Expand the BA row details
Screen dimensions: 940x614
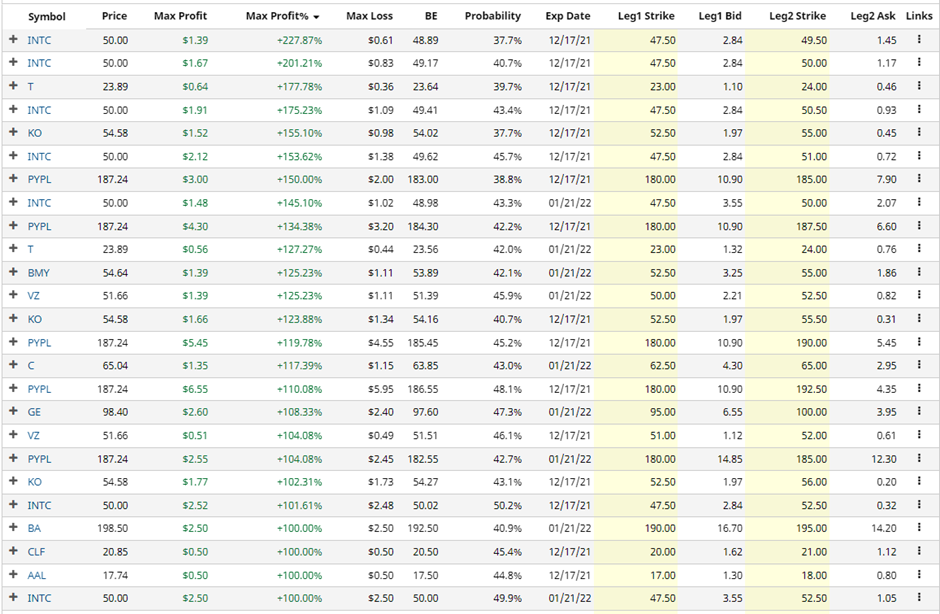click(13, 528)
